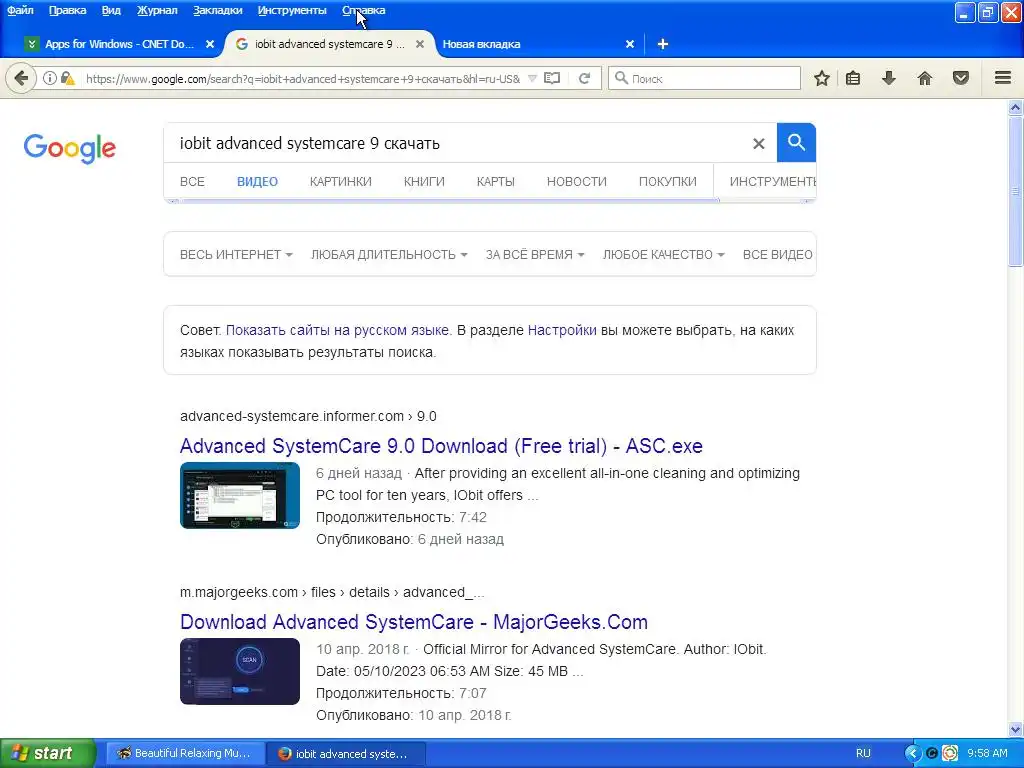The image size is (1024, 768).
Task: Expand the ЛЮБАЯ ДЛИТЕЛЬНОСТЬ filter dropdown
Action: 389,255
